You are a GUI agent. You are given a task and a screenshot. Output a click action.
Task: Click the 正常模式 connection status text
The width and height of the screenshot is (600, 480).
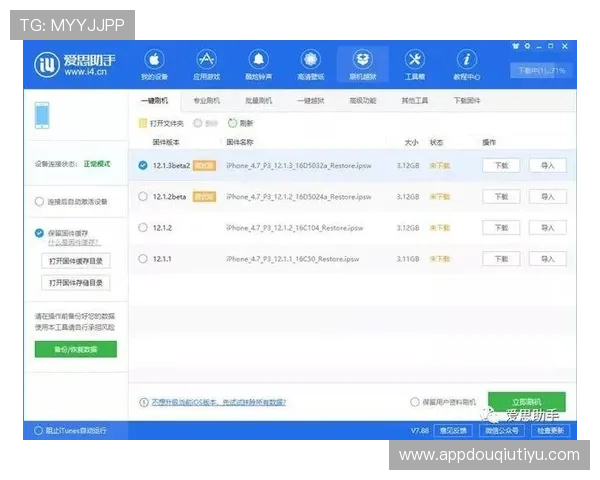(x=97, y=164)
